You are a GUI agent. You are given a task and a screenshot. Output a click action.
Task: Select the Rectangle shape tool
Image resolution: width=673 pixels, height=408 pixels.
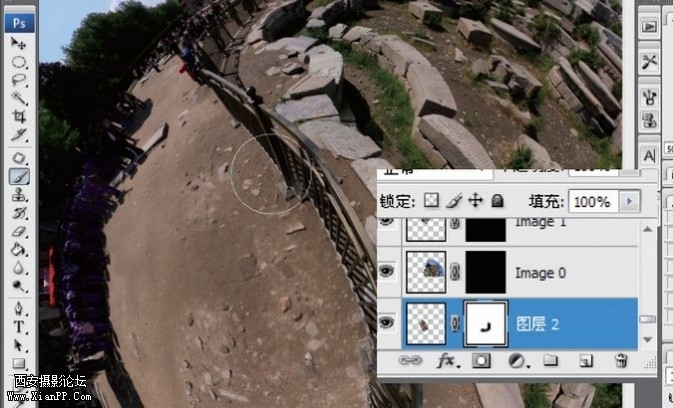coord(18,363)
